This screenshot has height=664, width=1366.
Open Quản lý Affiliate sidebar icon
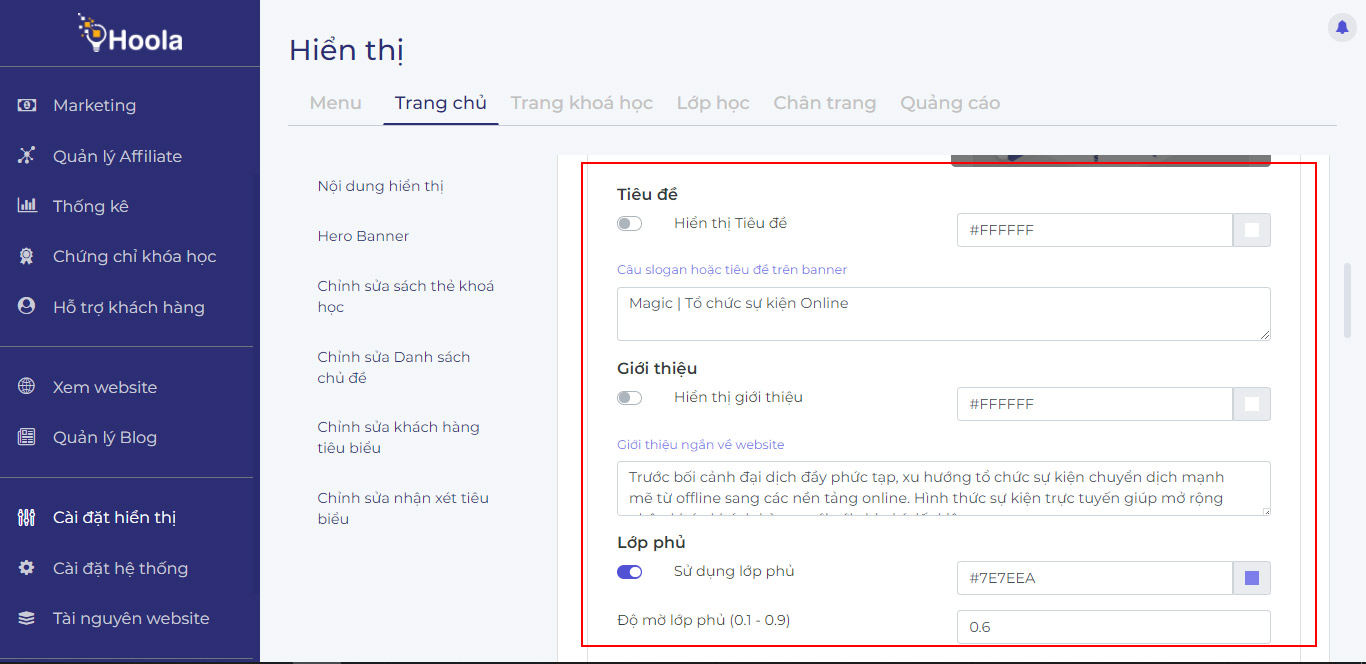pyautogui.click(x=27, y=156)
